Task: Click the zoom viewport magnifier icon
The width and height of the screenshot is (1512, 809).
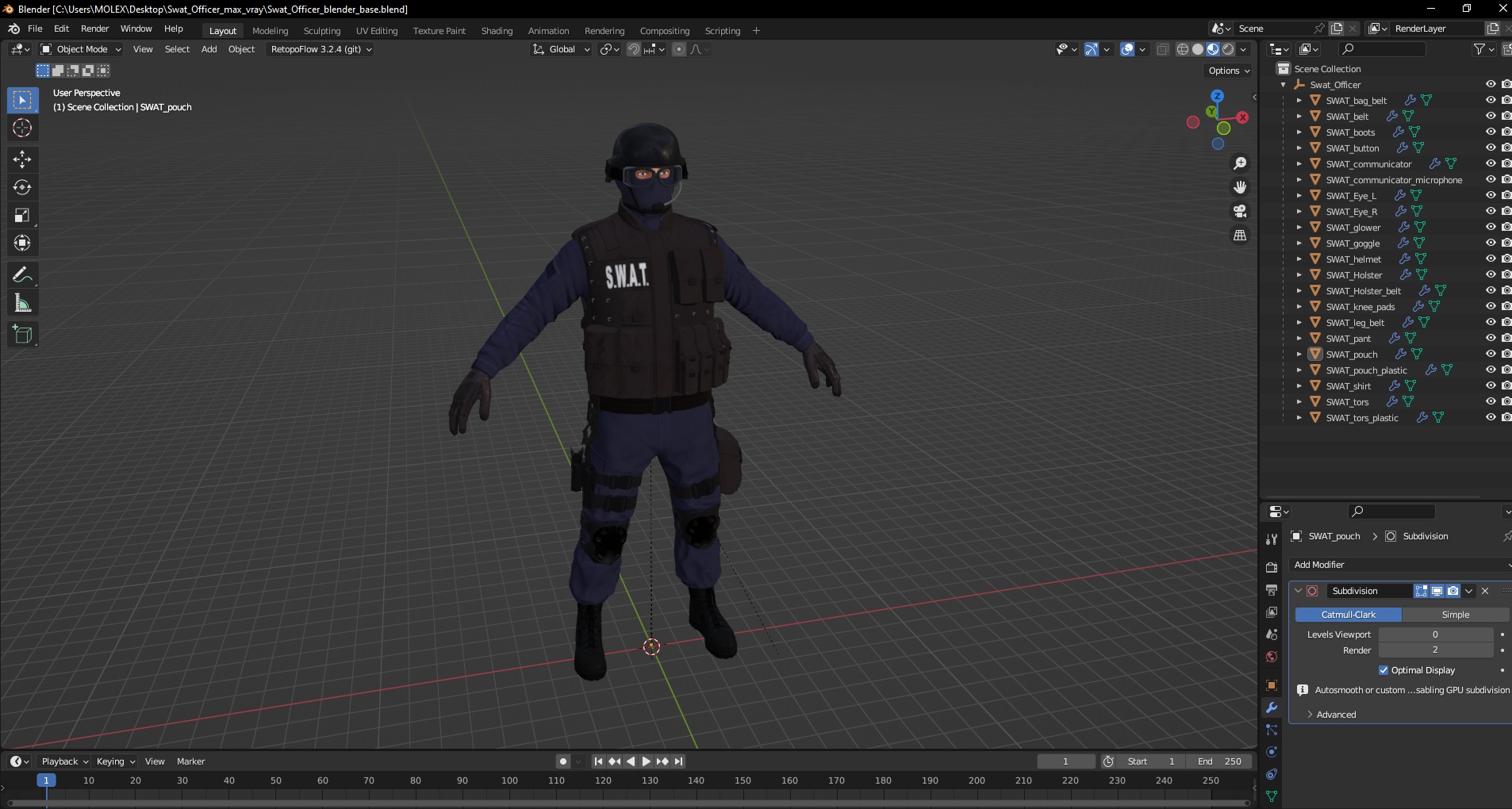Action: click(1240, 163)
